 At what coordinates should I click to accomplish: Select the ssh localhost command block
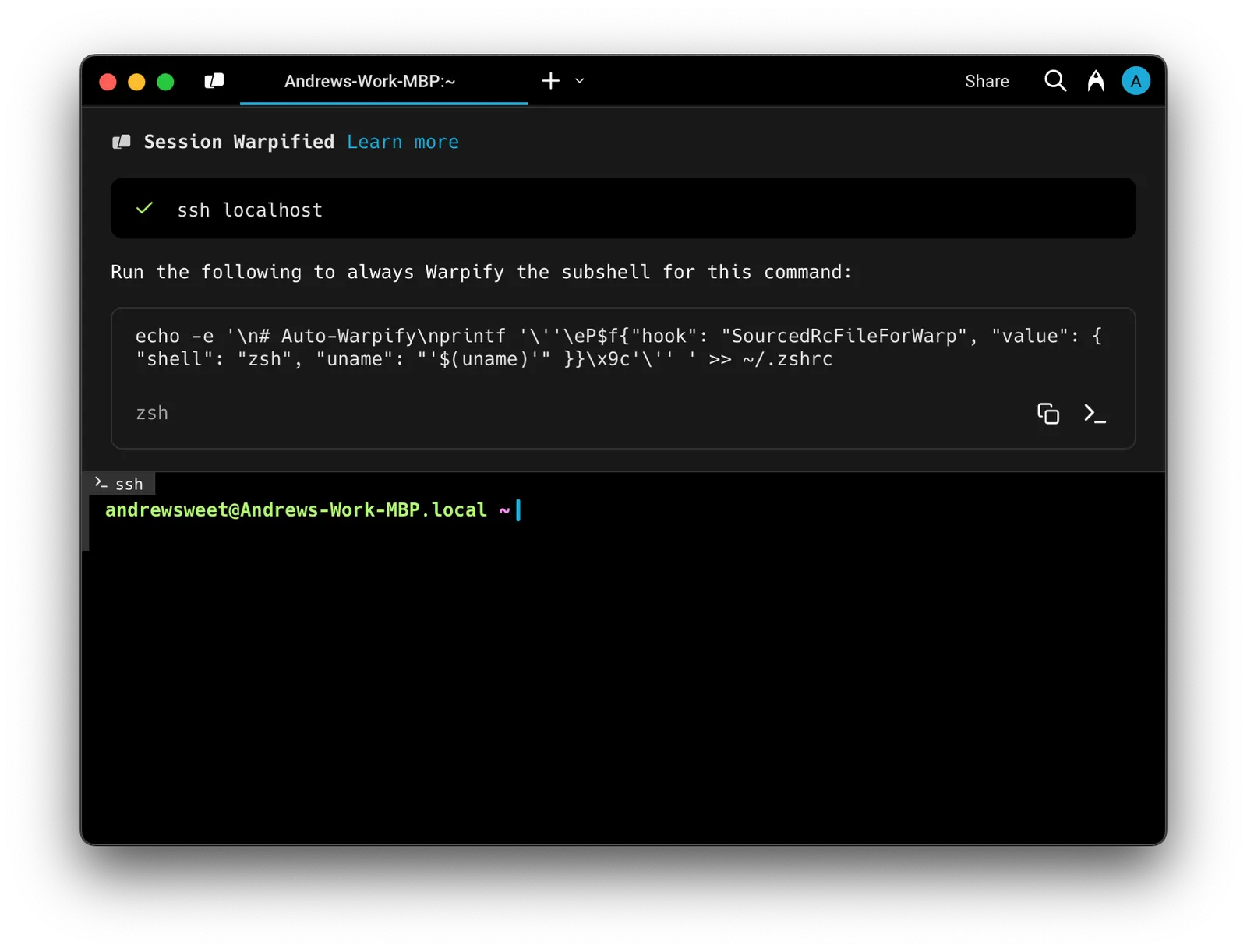pos(623,209)
